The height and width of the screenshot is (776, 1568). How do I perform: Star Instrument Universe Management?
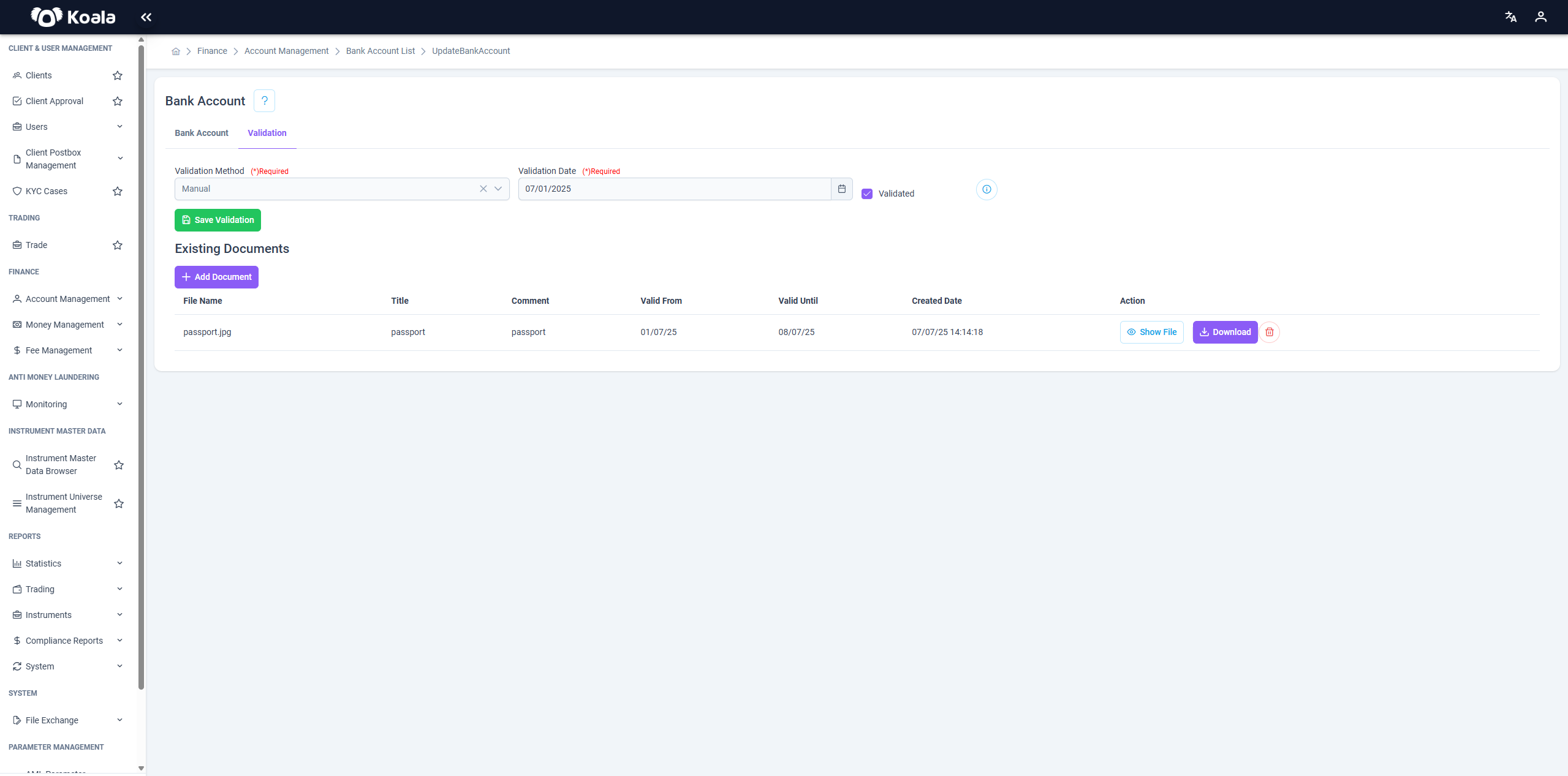(x=119, y=503)
